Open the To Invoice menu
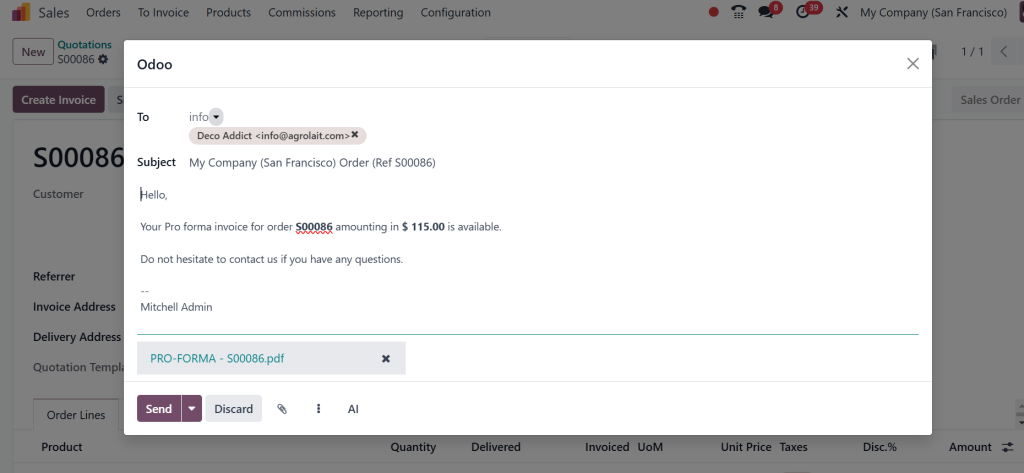This screenshot has height=473, width=1024. pyautogui.click(x=163, y=12)
